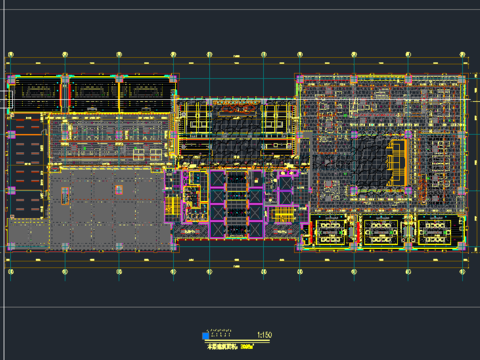Select the middle conference room in the bottom-right row
Image resolution: width=480 pixels, height=360 pixels.
coord(381,230)
